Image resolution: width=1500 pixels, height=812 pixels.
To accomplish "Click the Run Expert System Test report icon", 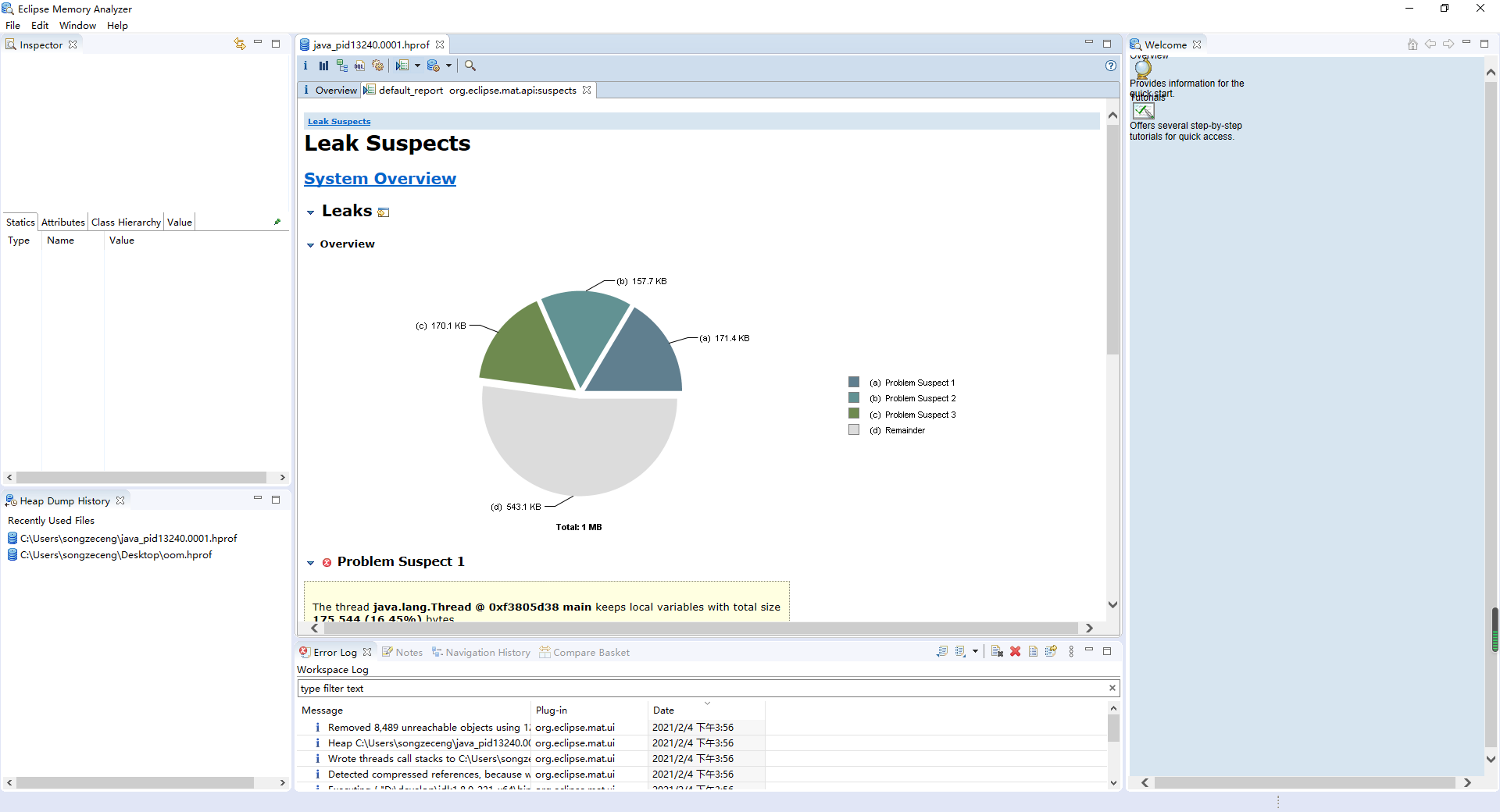I will tap(402, 66).
